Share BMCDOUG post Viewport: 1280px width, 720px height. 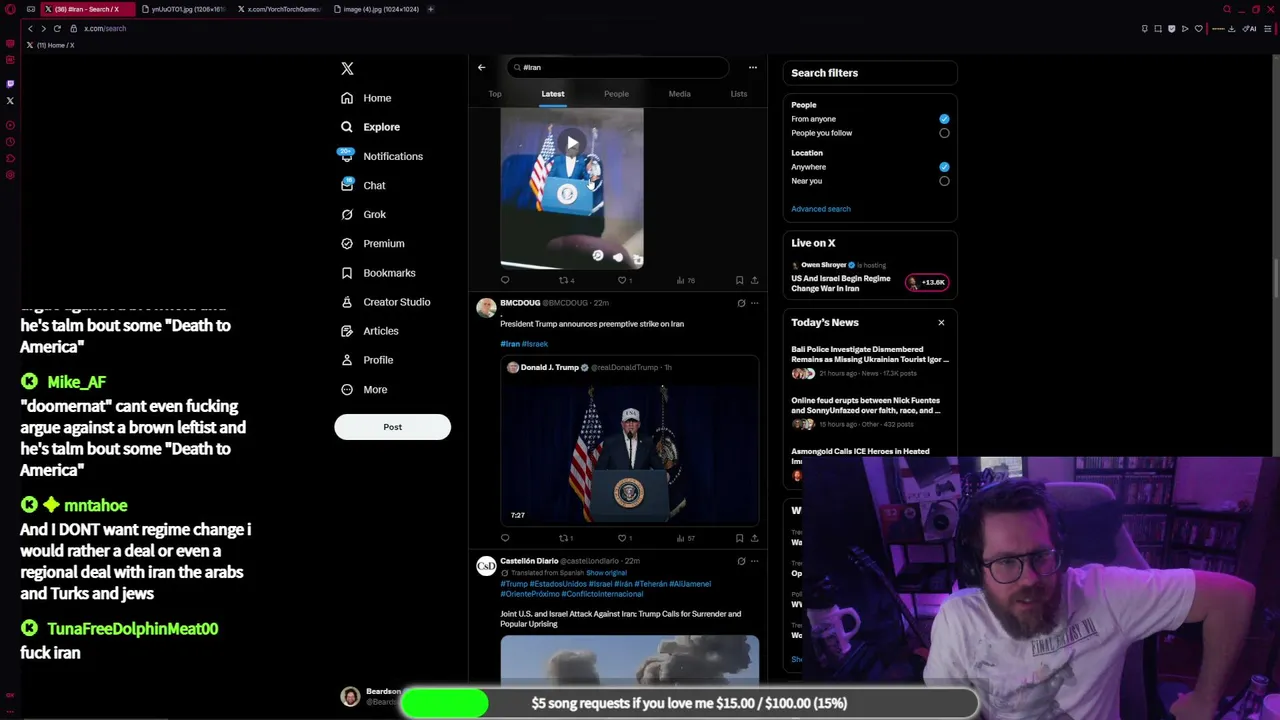pos(754,538)
